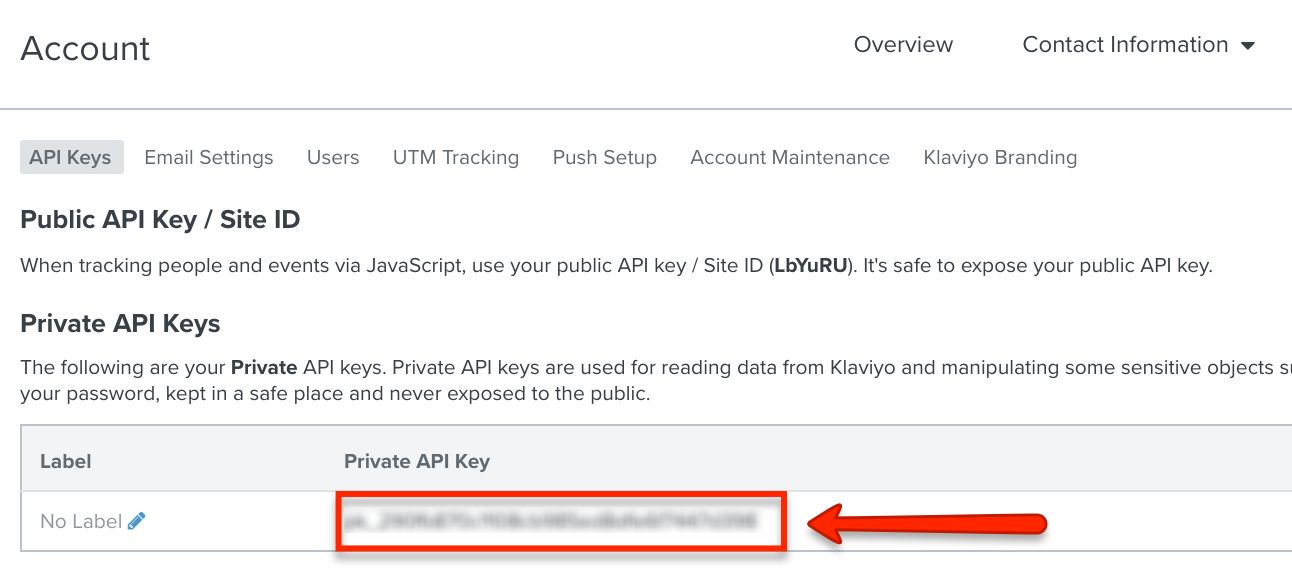Click the Private API Key column header
The height and width of the screenshot is (568, 1292).
coord(417,461)
